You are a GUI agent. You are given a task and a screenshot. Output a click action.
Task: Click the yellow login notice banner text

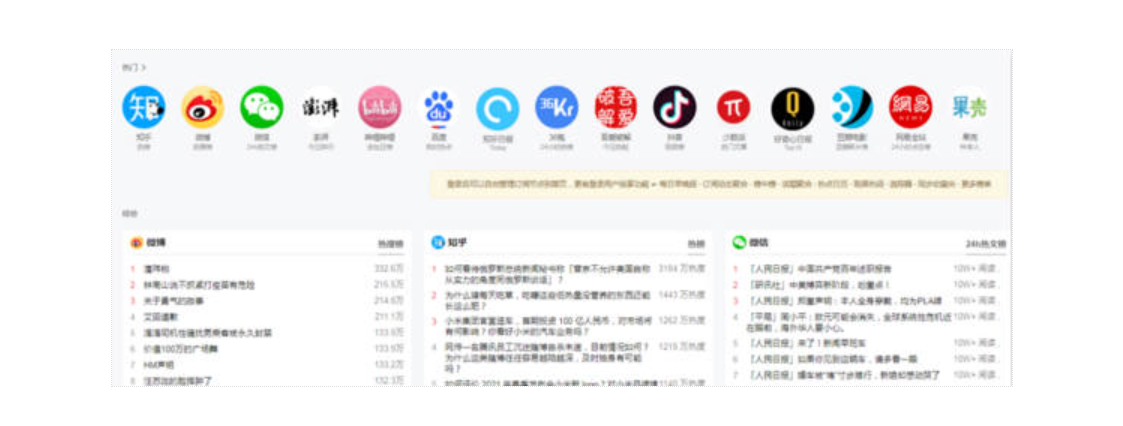[x=719, y=184]
